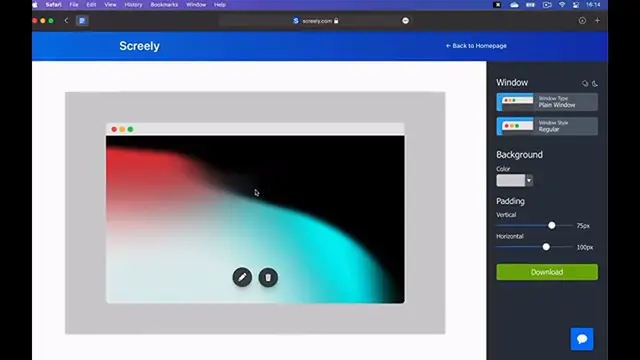Open a new tab with plus icon
This screenshot has height=360, width=640.
click(x=597, y=20)
